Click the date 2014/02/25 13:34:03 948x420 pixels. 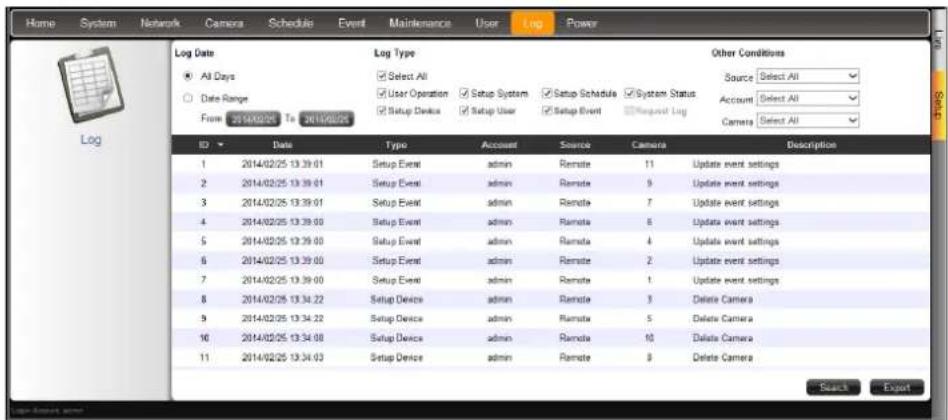pyautogui.click(x=282, y=357)
